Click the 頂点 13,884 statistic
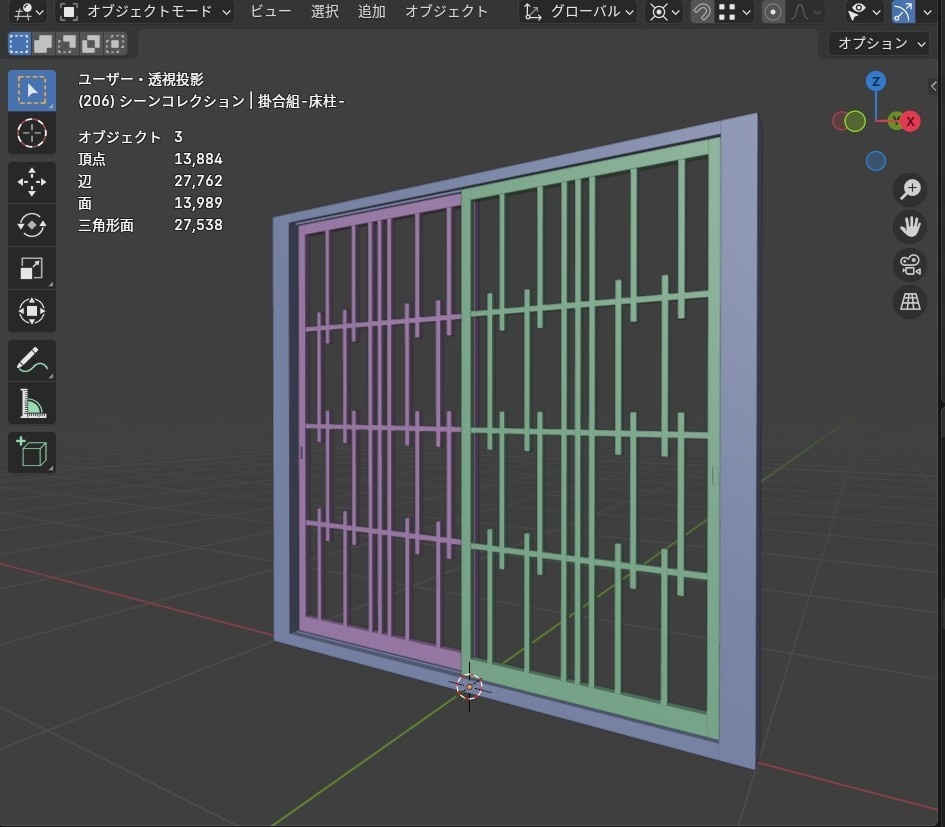 coord(150,159)
